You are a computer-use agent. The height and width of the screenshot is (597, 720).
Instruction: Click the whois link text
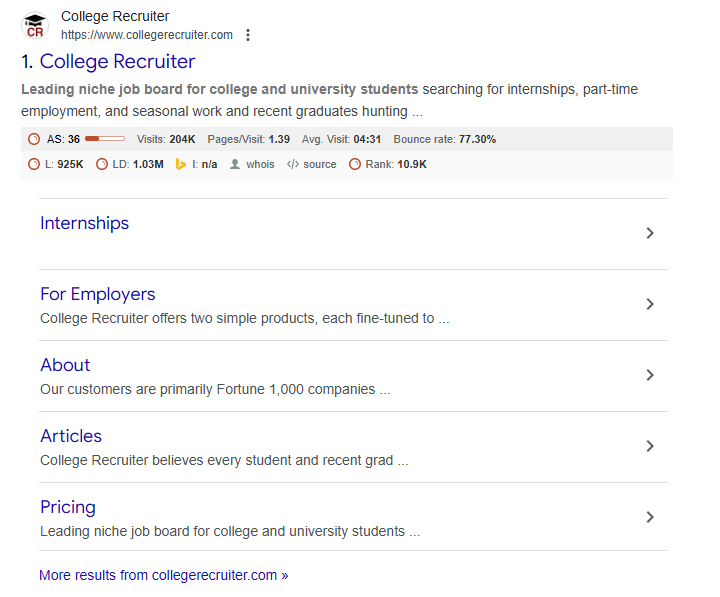pos(260,164)
